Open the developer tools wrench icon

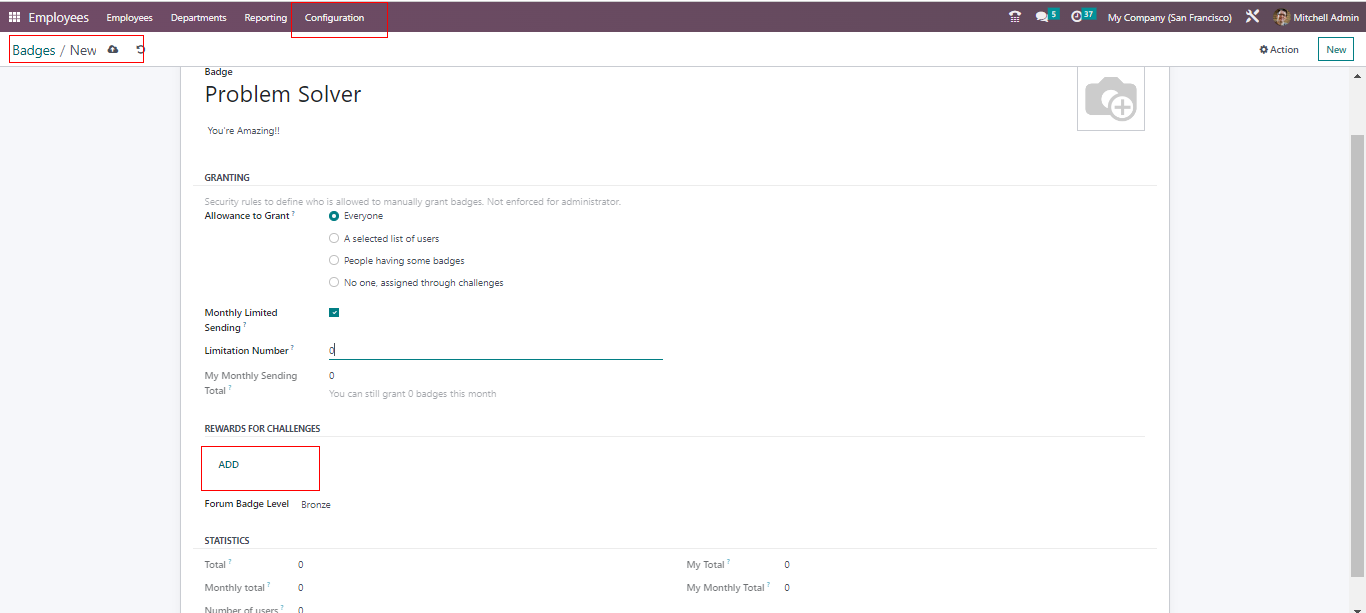1252,17
